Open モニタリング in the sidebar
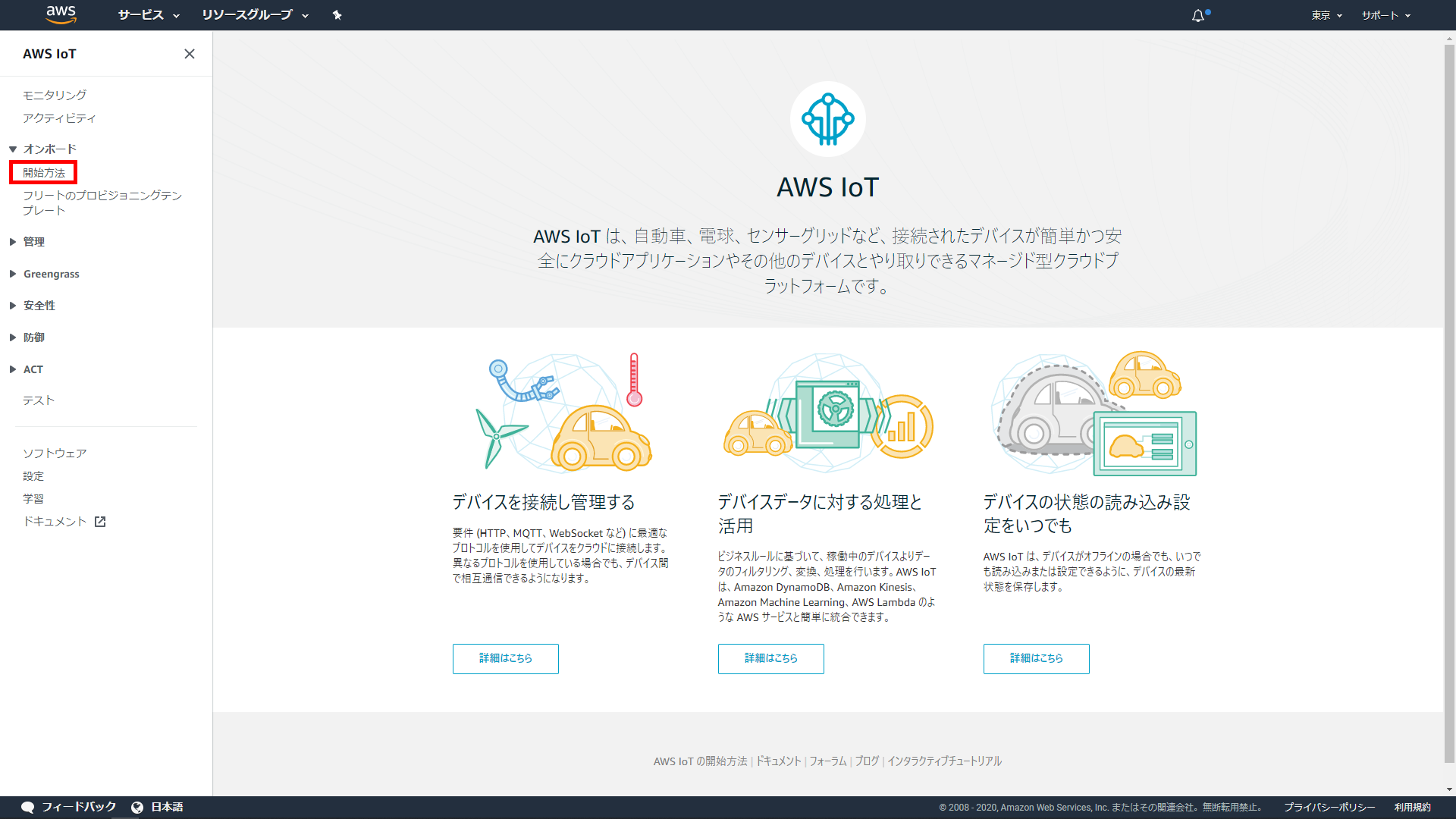The width and height of the screenshot is (1456, 819). (x=55, y=95)
